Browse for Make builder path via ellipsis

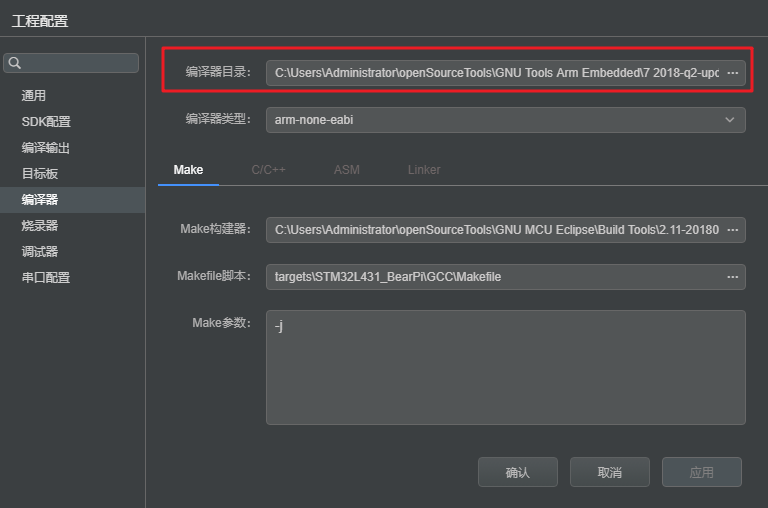(732, 230)
